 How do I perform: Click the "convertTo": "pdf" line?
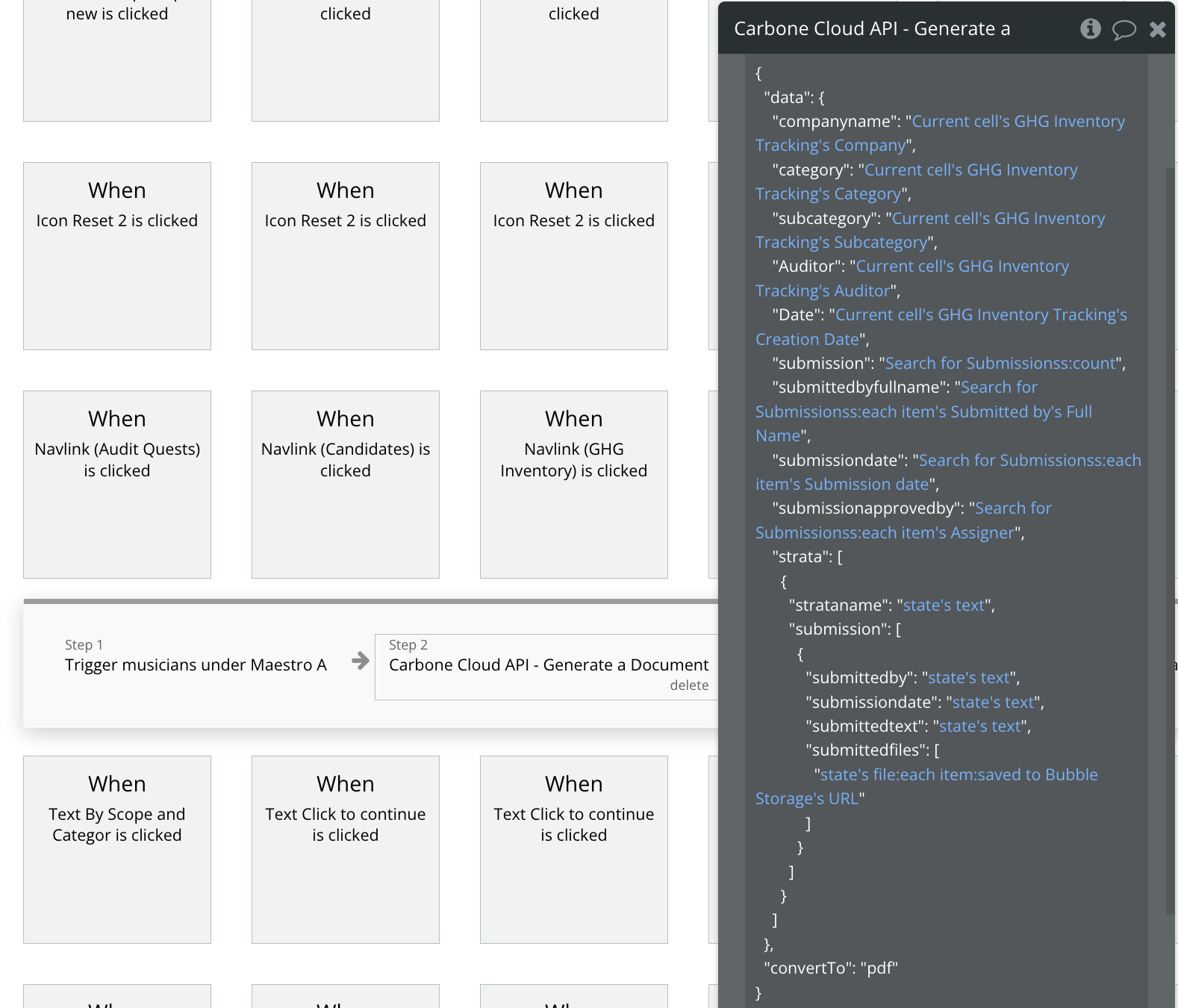tap(830, 968)
